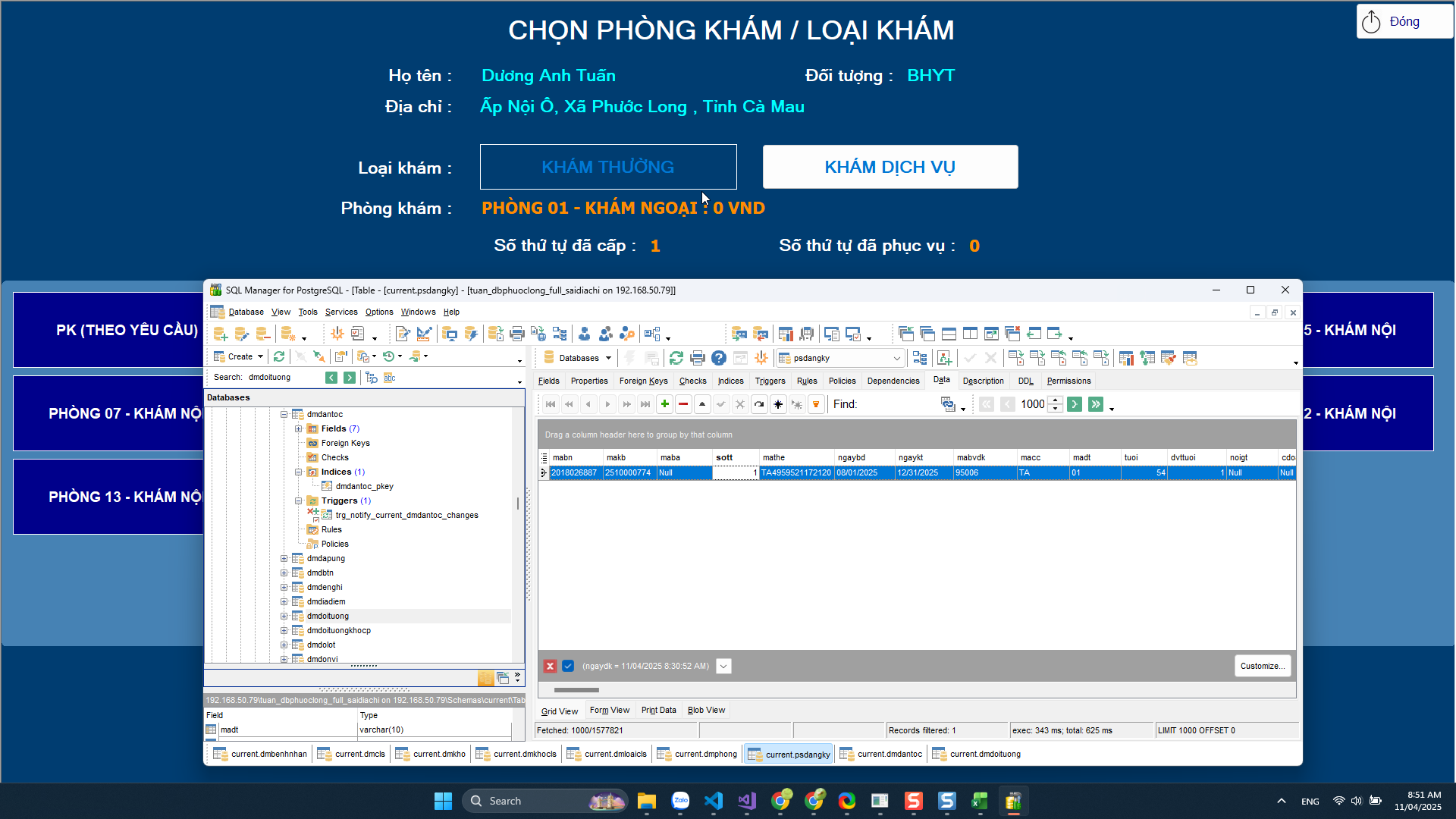
Task: Click the green Refresh icon in the table toolbar
Action: pos(676,358)
